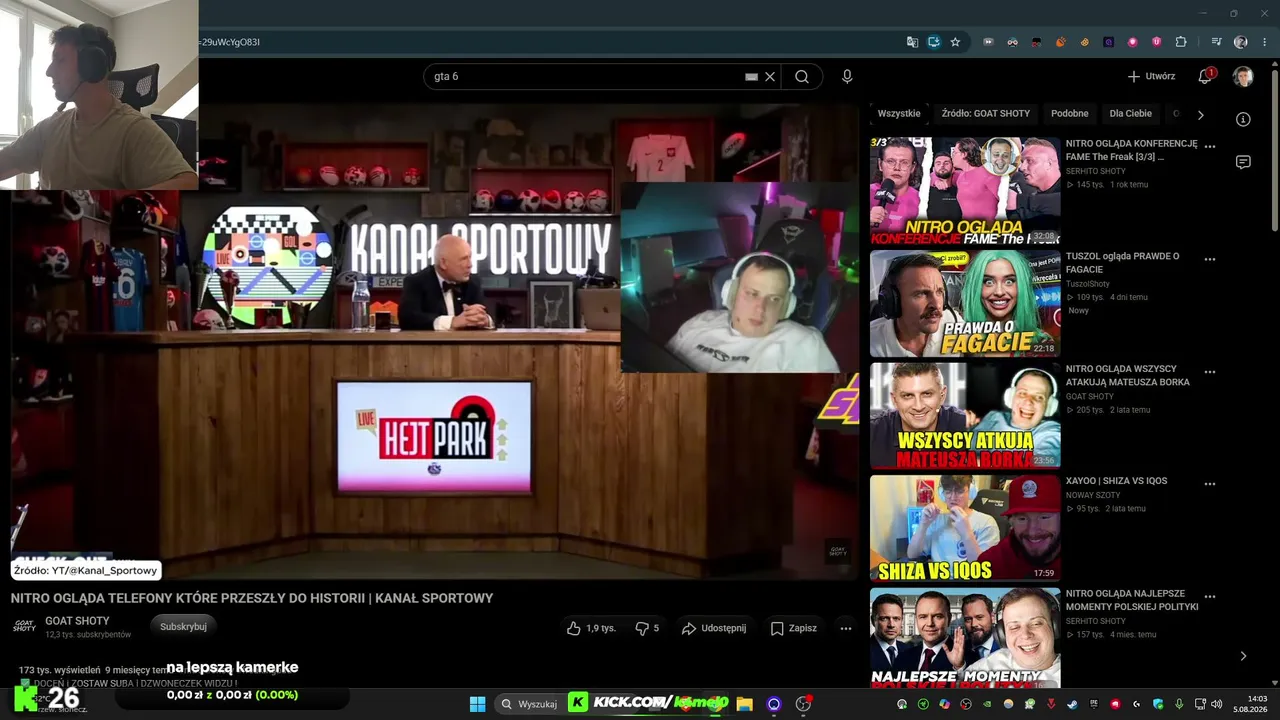
Task: Open 'WSZYSCY ATAKUJĄ MATEUSZA BORKA' thumbnail
Action: pyautogui.click(x=965, y=416)
